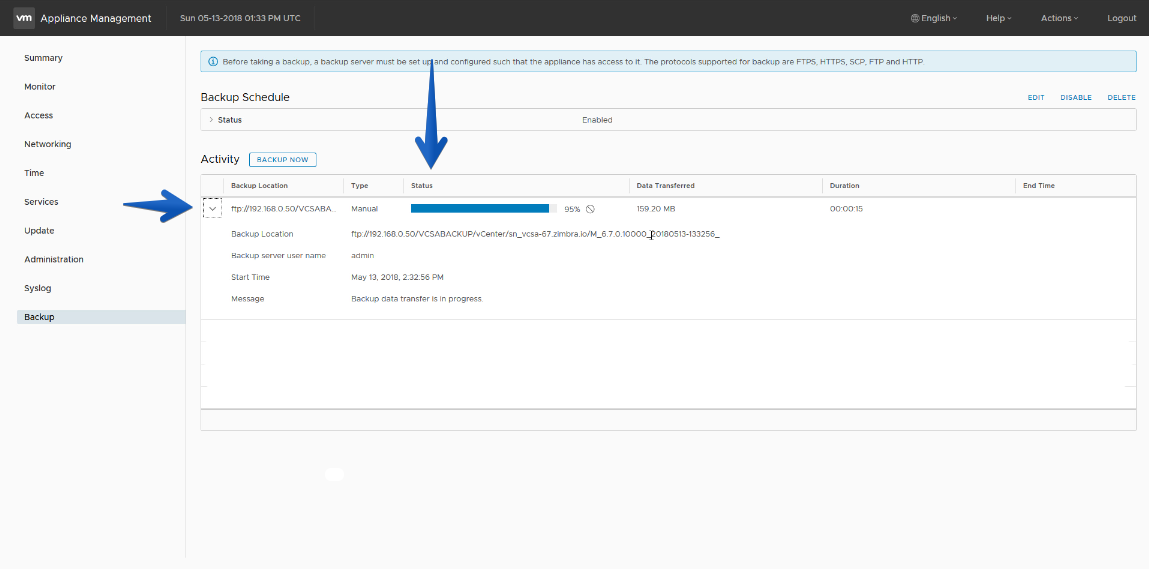Click the Duration column header

tap(844, 186)
